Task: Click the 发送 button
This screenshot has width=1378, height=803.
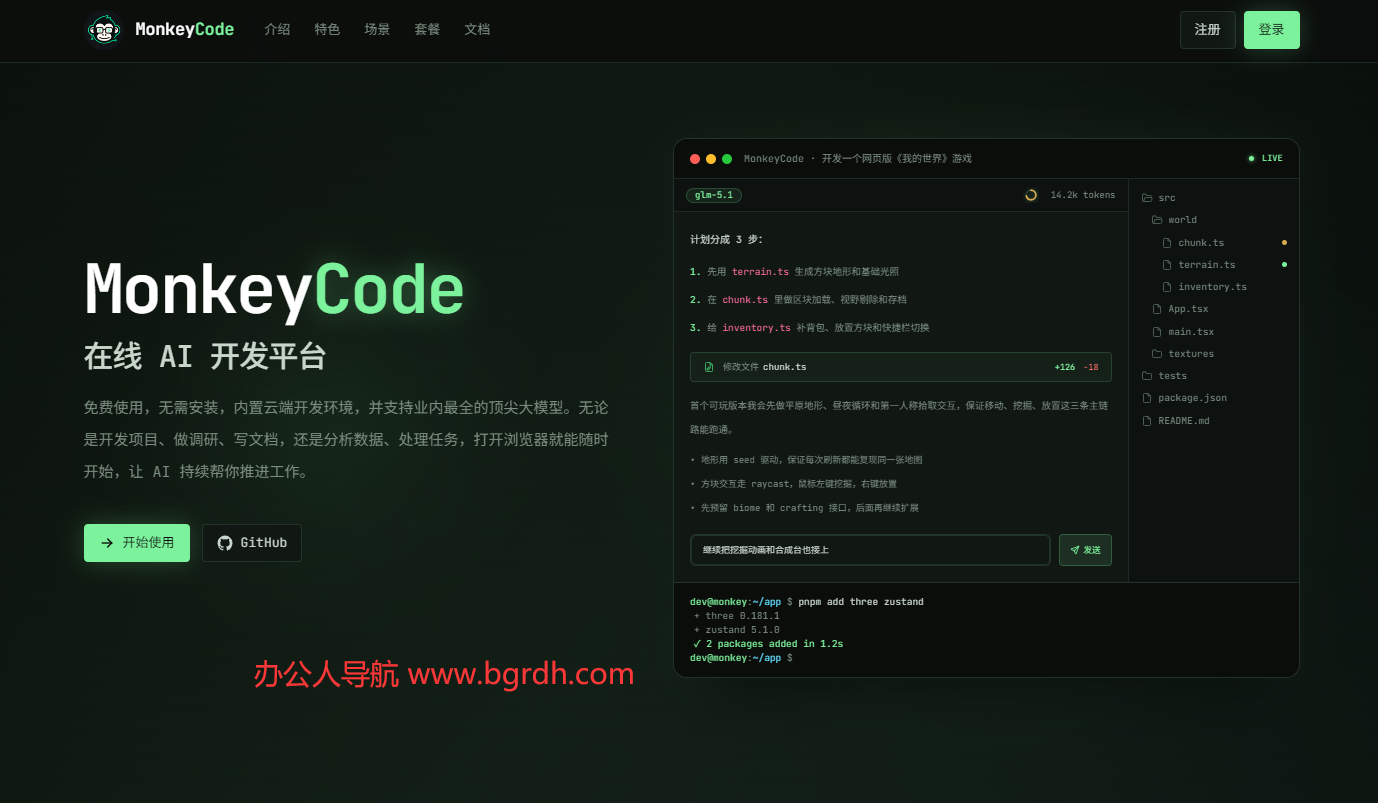Action: click(1085, 550)
